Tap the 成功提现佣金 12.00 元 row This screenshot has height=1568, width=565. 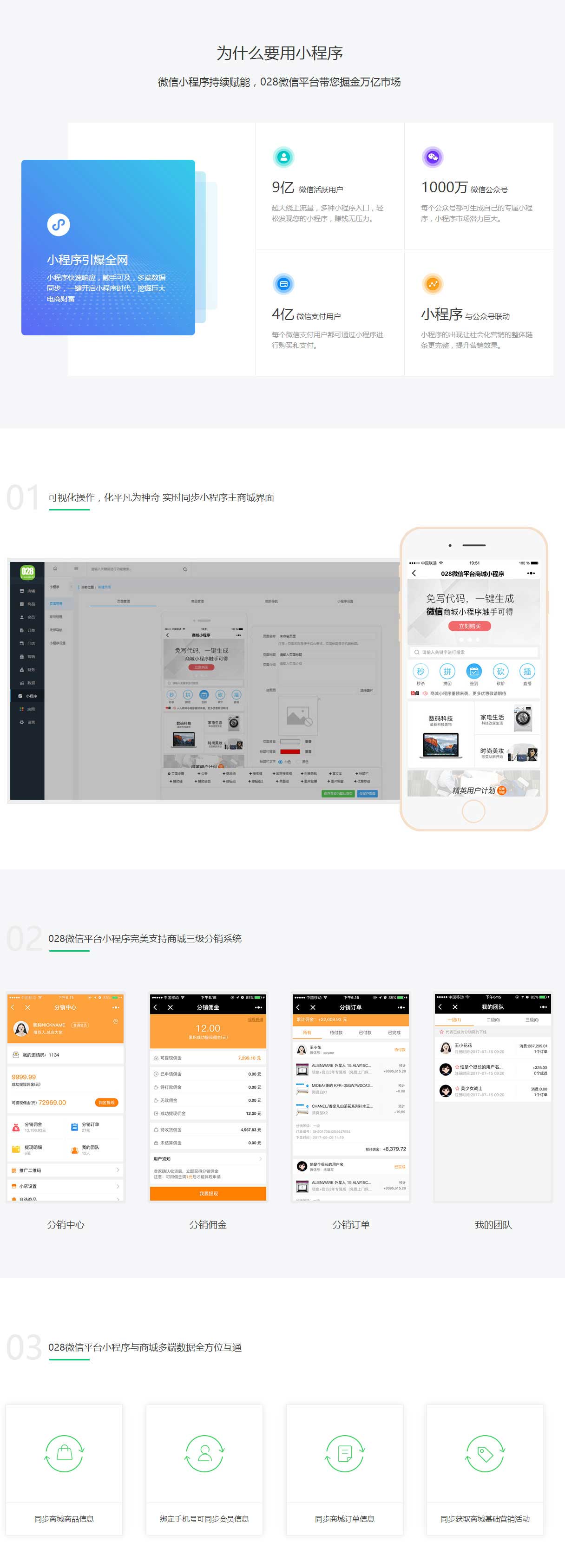pos(208,1113)
